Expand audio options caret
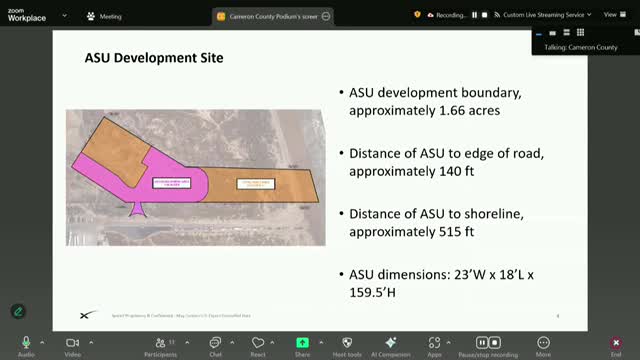 (x=42, y=342)
